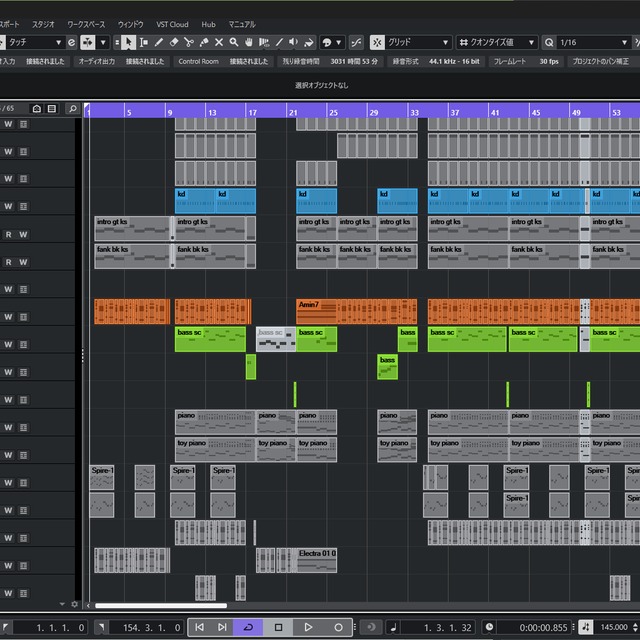Click the 145.000 tempo field
The width and height of the screenshot is (640, 640).
pyautogui.click(x=615, y=627)
